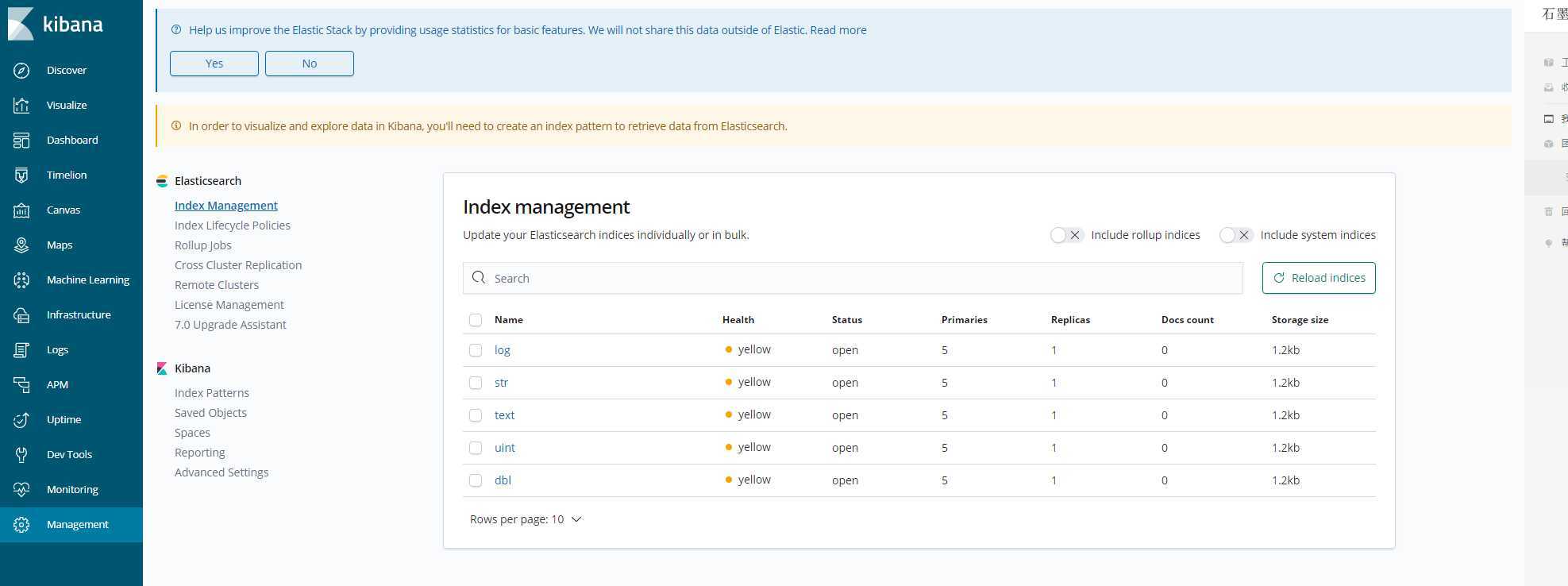1568x586 pixels.
Task: Open the uint index link
Action: (505, 448)
